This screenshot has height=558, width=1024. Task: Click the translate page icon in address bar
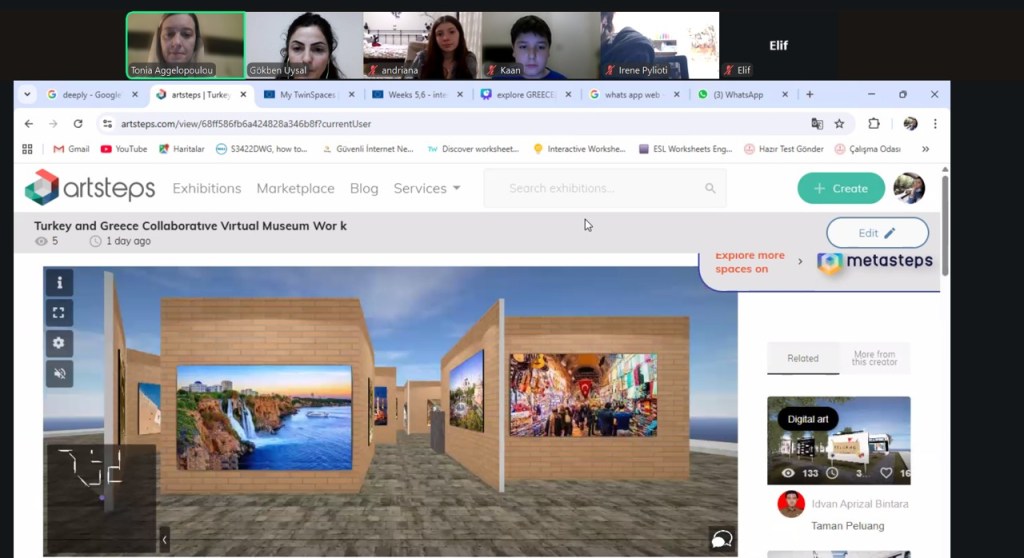(817, 124)
